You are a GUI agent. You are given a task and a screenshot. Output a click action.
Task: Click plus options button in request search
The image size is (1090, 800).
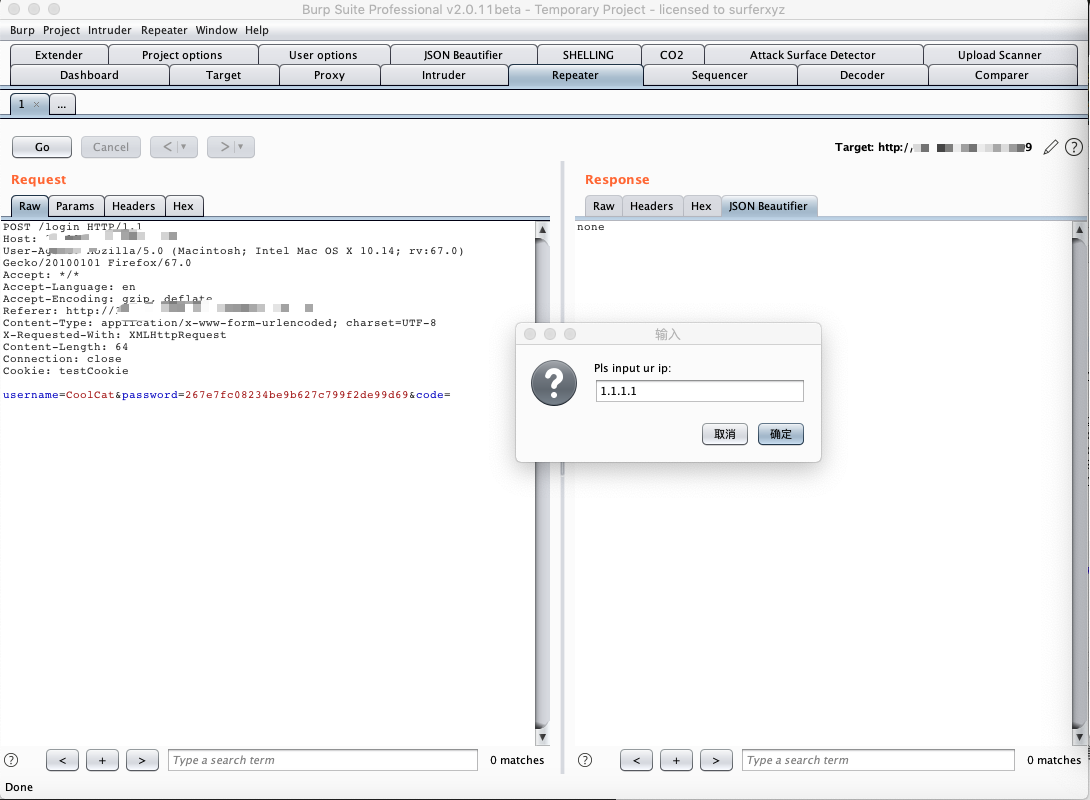(x=102, y=760)
